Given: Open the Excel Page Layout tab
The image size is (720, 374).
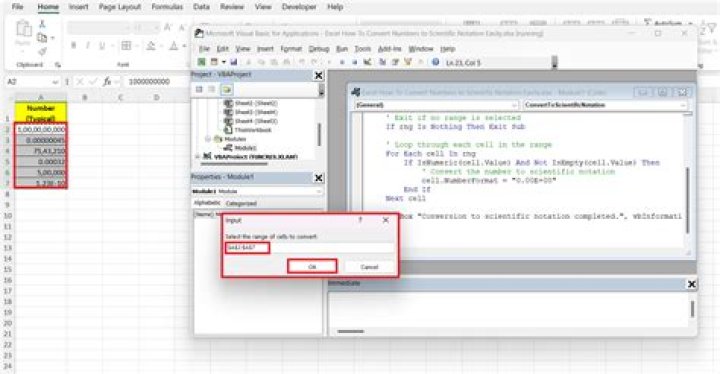Looking at the screenshot, I should (x=120, y=7).
